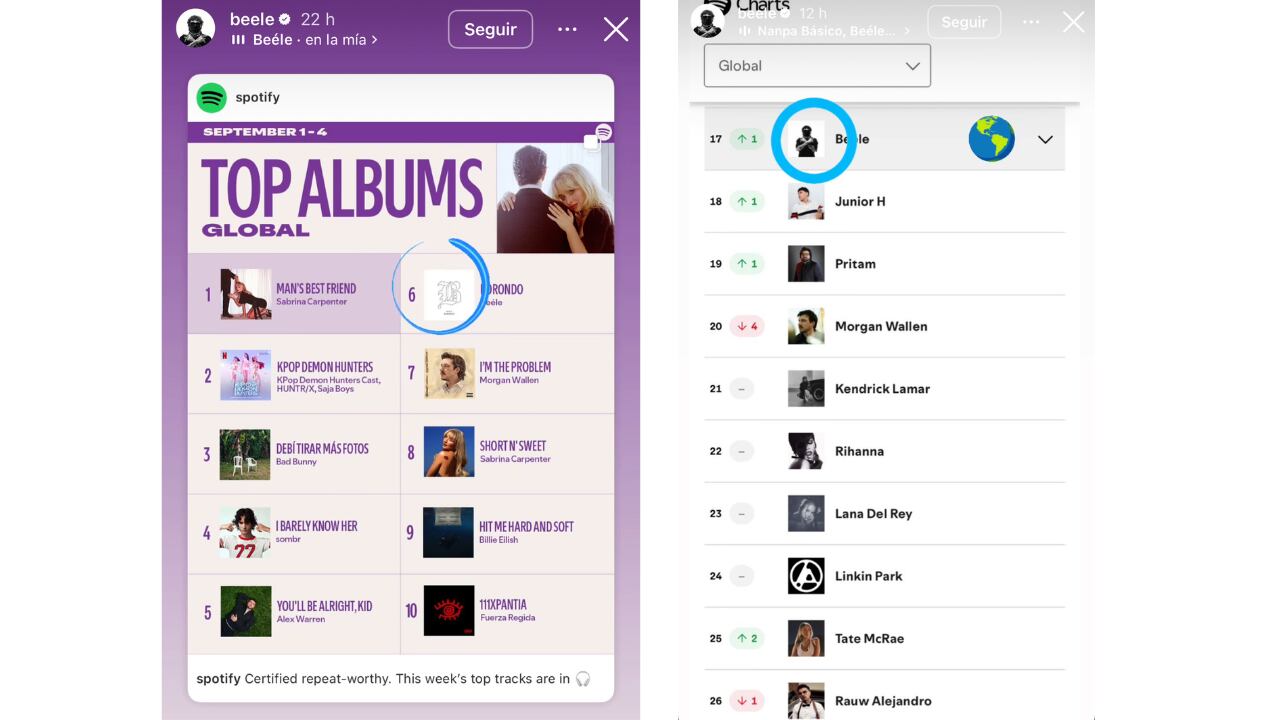Tap beele's profile avatar on left story
The height and width of the screenshot is (720, 1280).
click(196, 29)
